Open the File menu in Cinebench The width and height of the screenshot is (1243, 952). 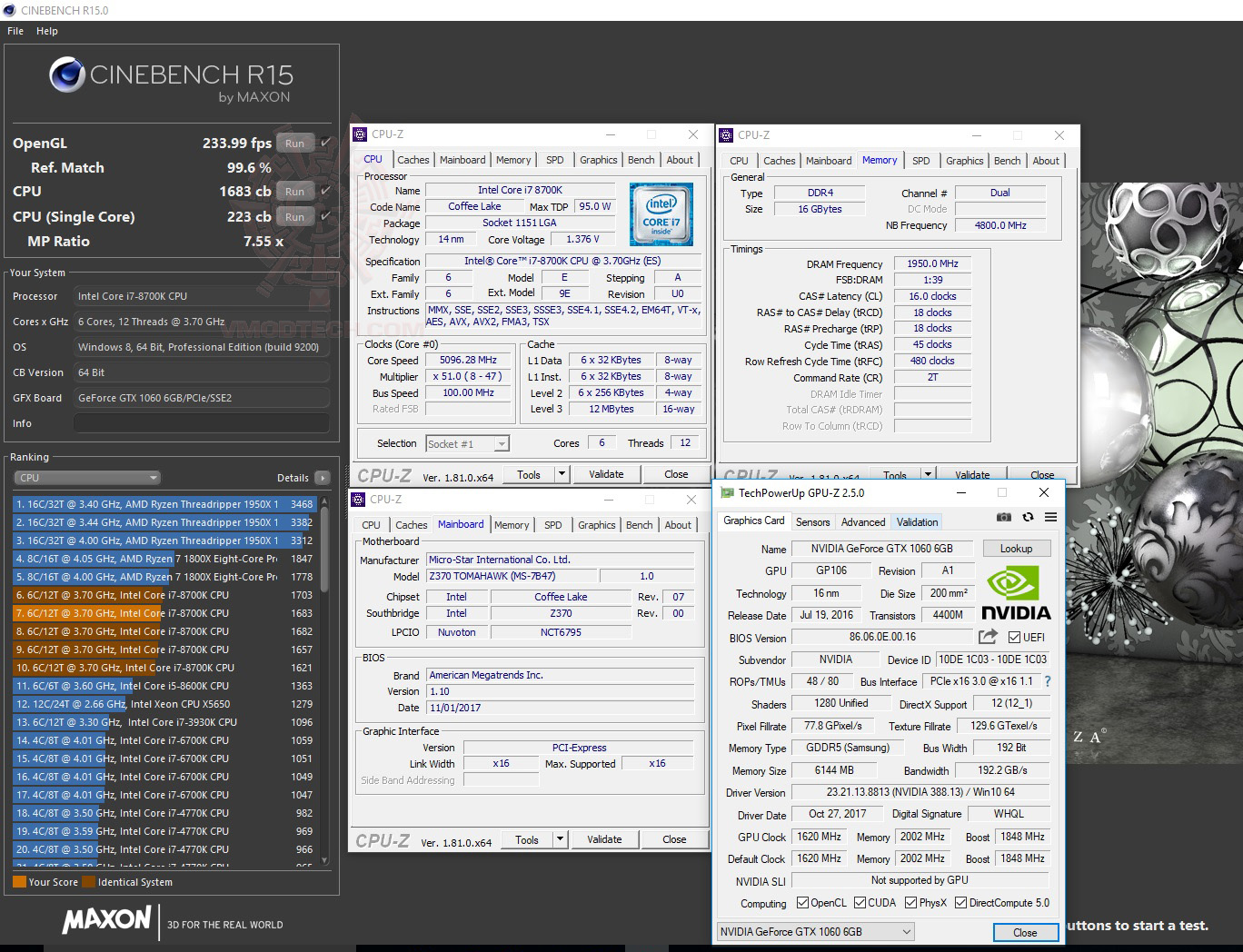coord(15,31)
